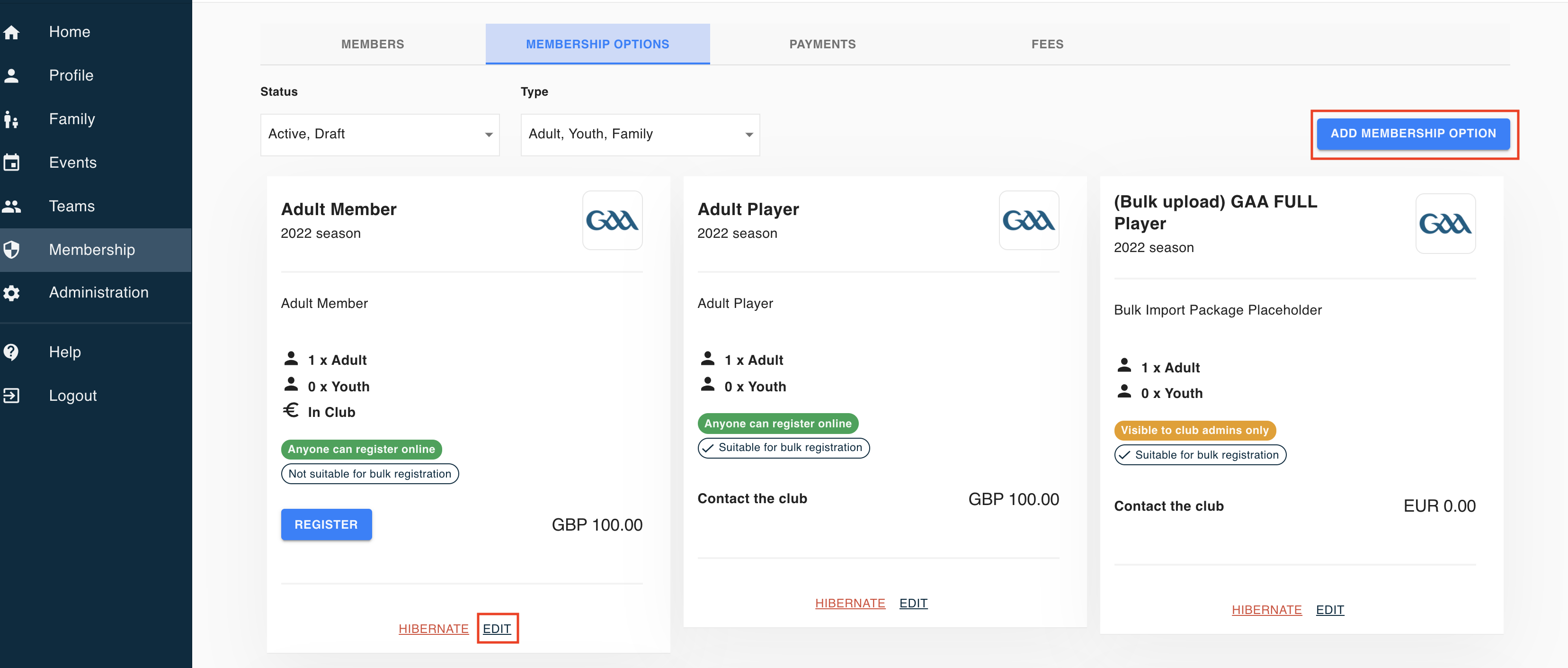The height and width of the screenshot is (668, 1568).
Task: Click the GAA logo on Bulk upload card
Action: tap(1445, 224)
